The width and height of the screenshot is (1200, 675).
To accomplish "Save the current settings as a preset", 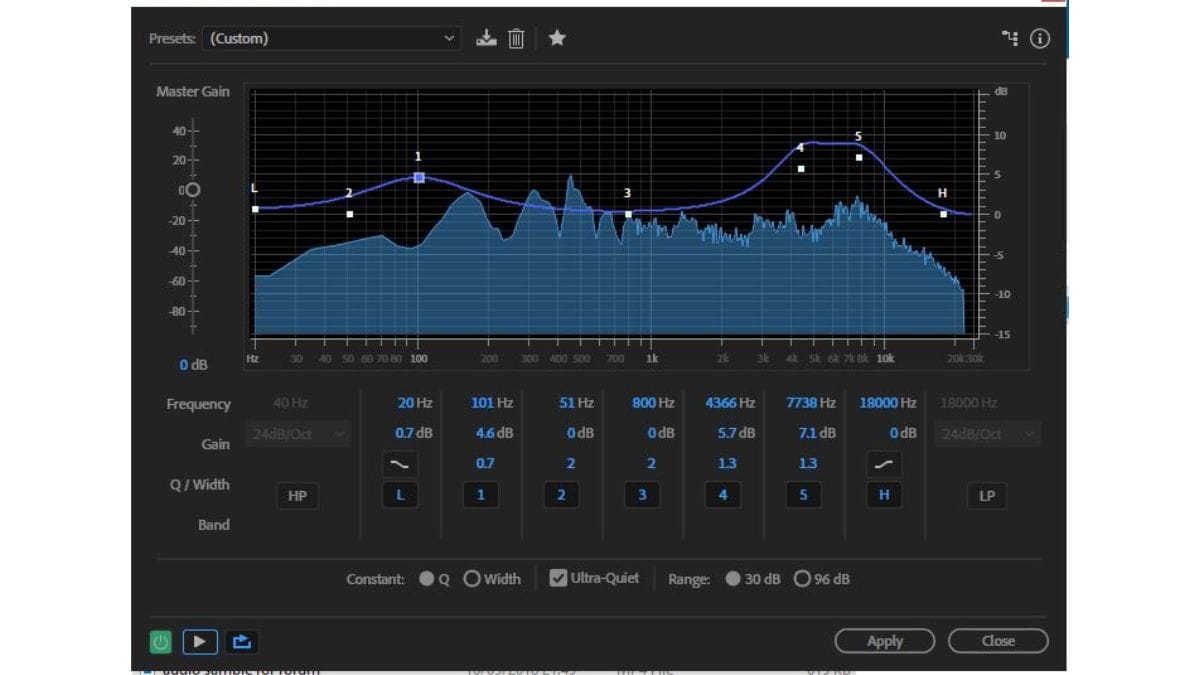I will (x=486, y=38).
